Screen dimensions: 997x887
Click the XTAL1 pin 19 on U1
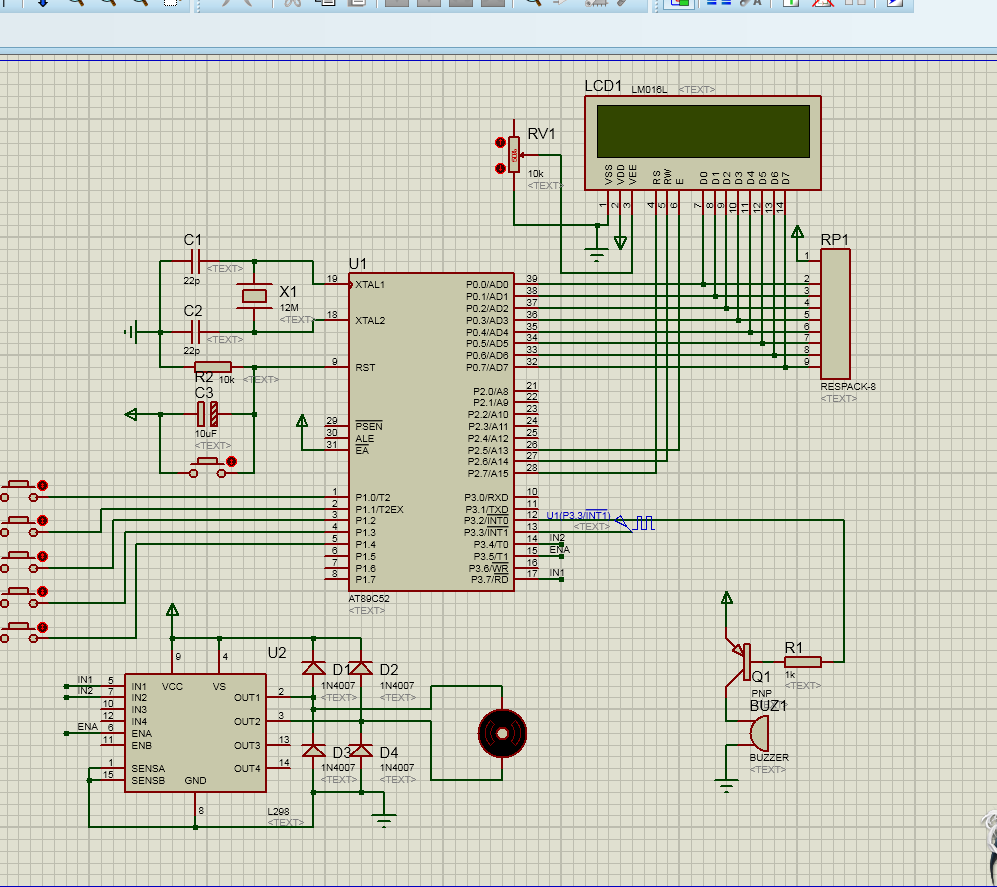click(x=337, y=284)
